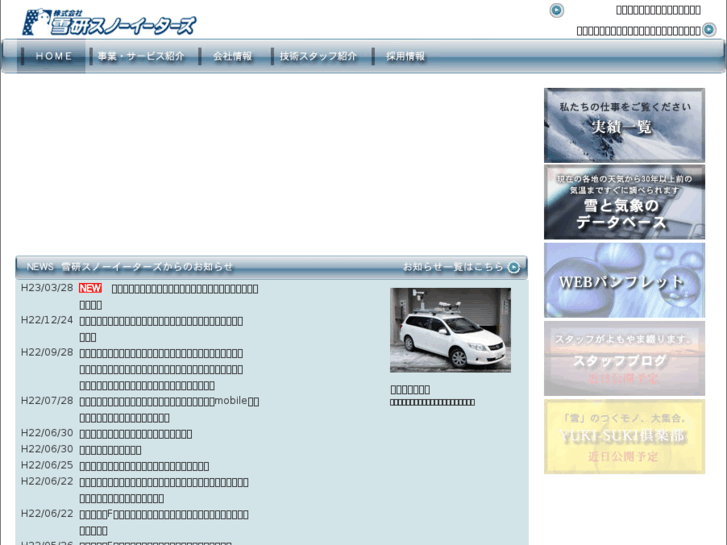This screenshot has height=545, width=727.
Task: Open the first header text link at top right
Action: point(658,10)
